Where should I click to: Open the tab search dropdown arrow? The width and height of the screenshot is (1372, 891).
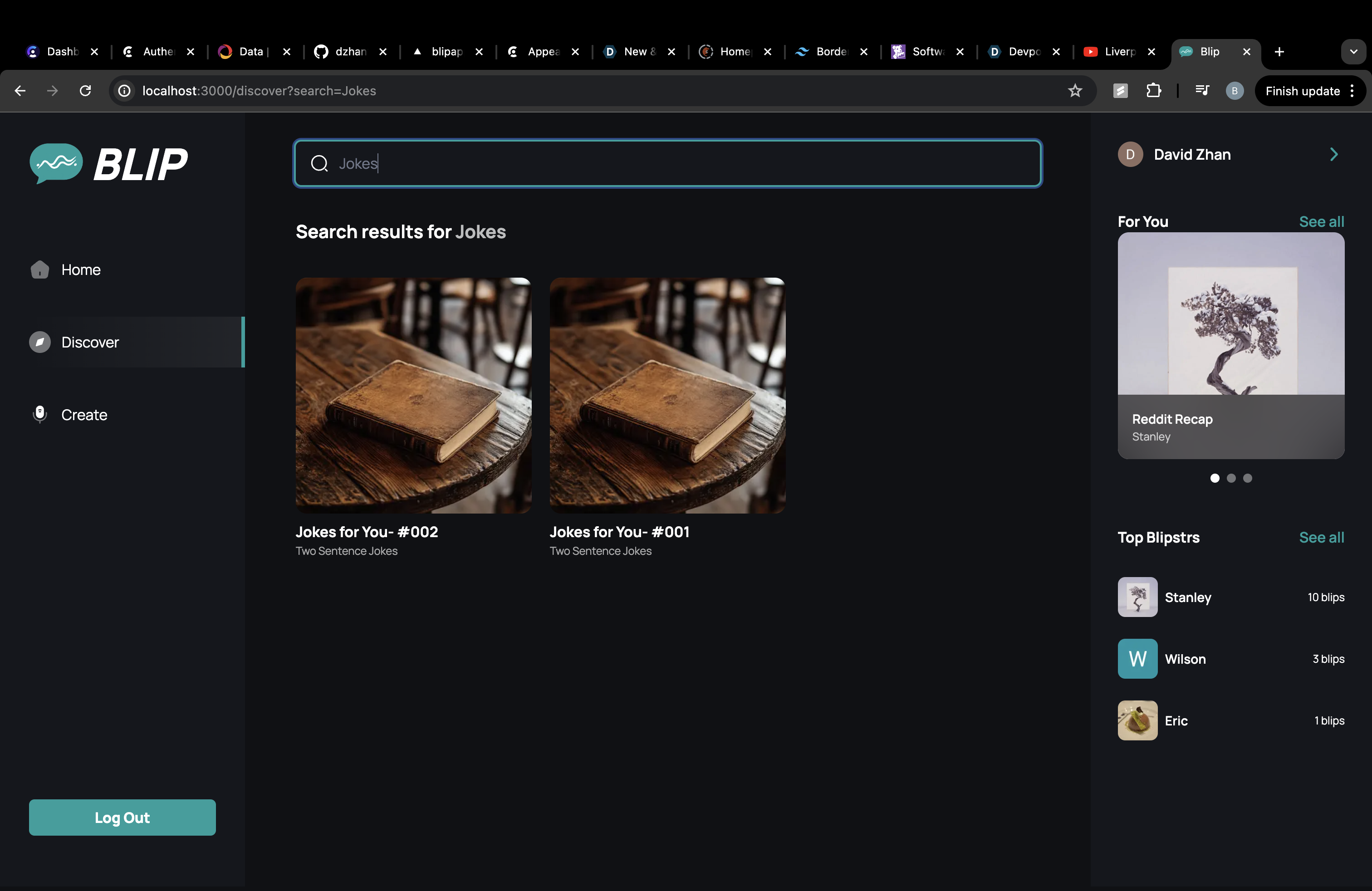[1353, 52]
